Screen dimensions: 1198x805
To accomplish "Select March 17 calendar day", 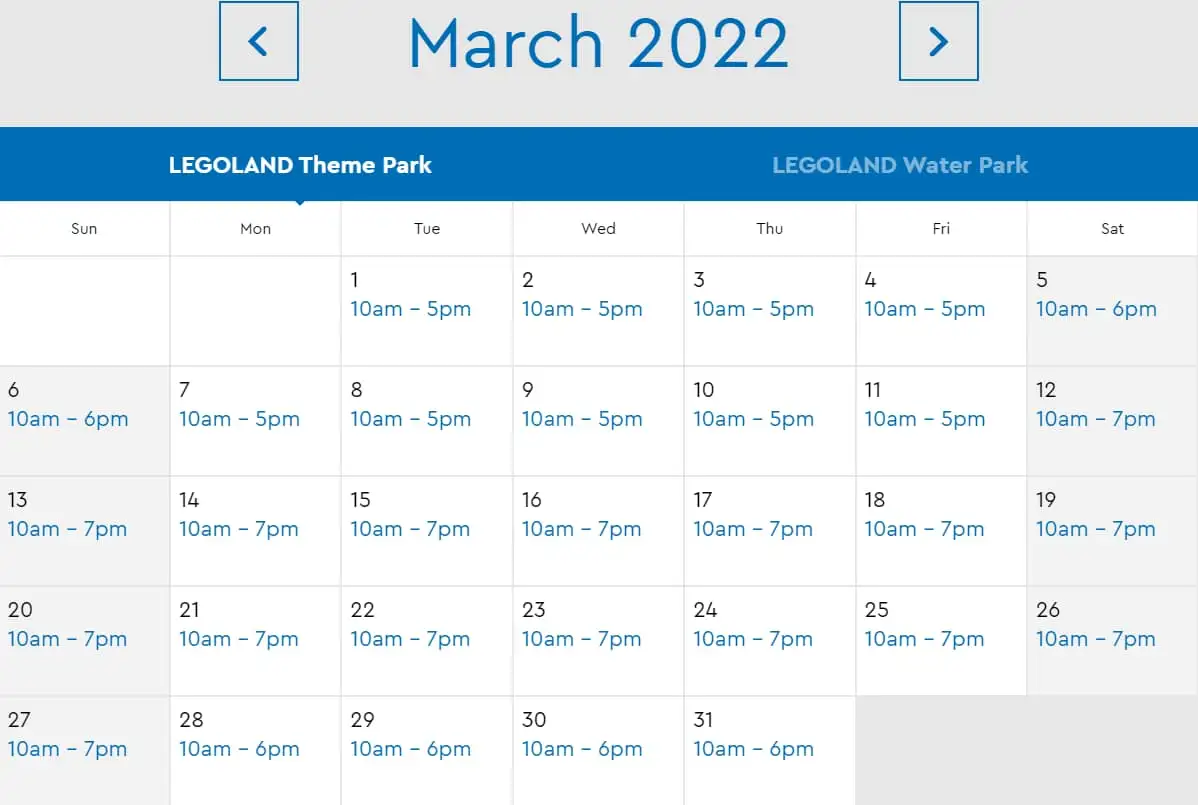I will click(x=769, y=530).
